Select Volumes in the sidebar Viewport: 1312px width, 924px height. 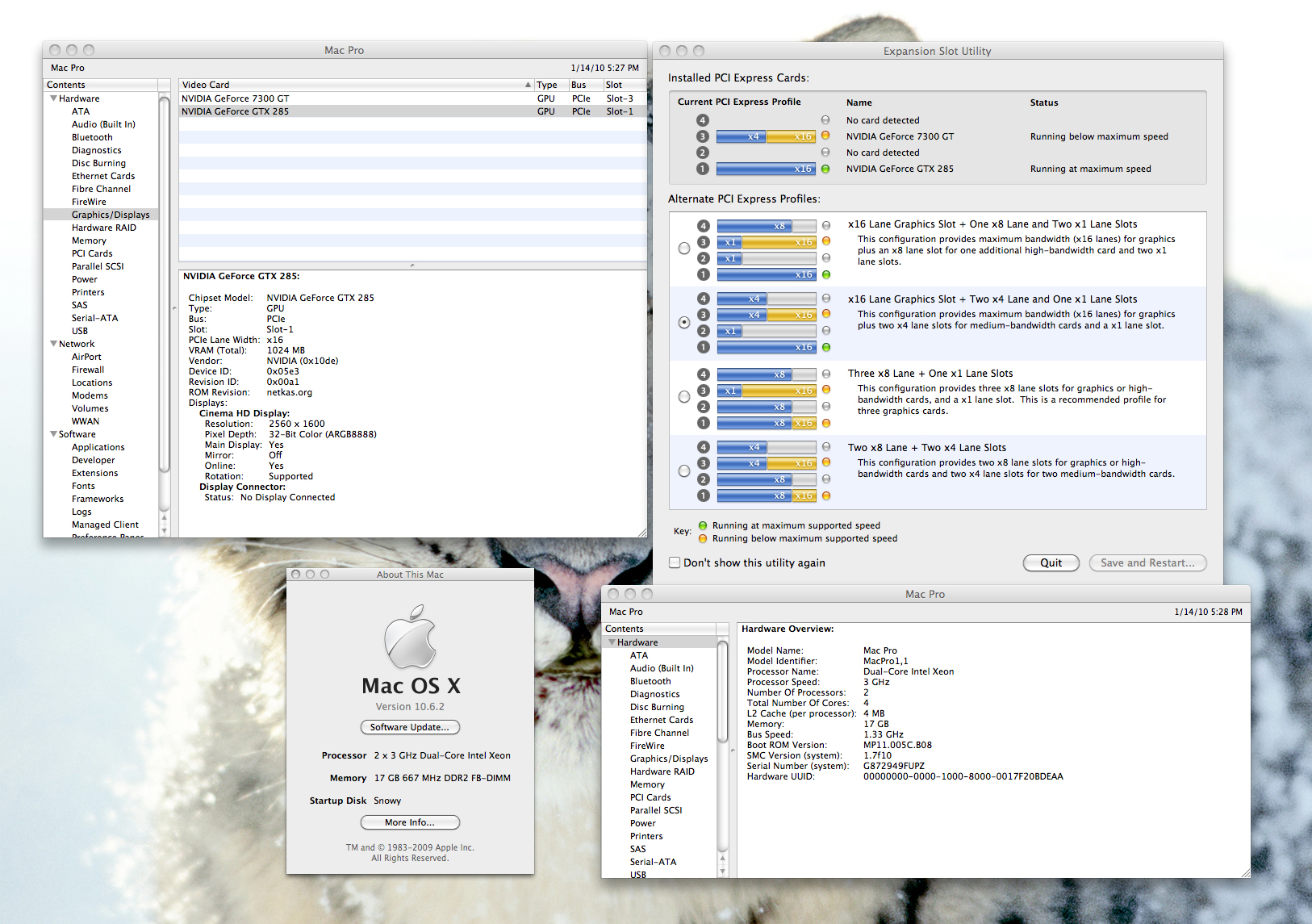(x=90, y=408)
